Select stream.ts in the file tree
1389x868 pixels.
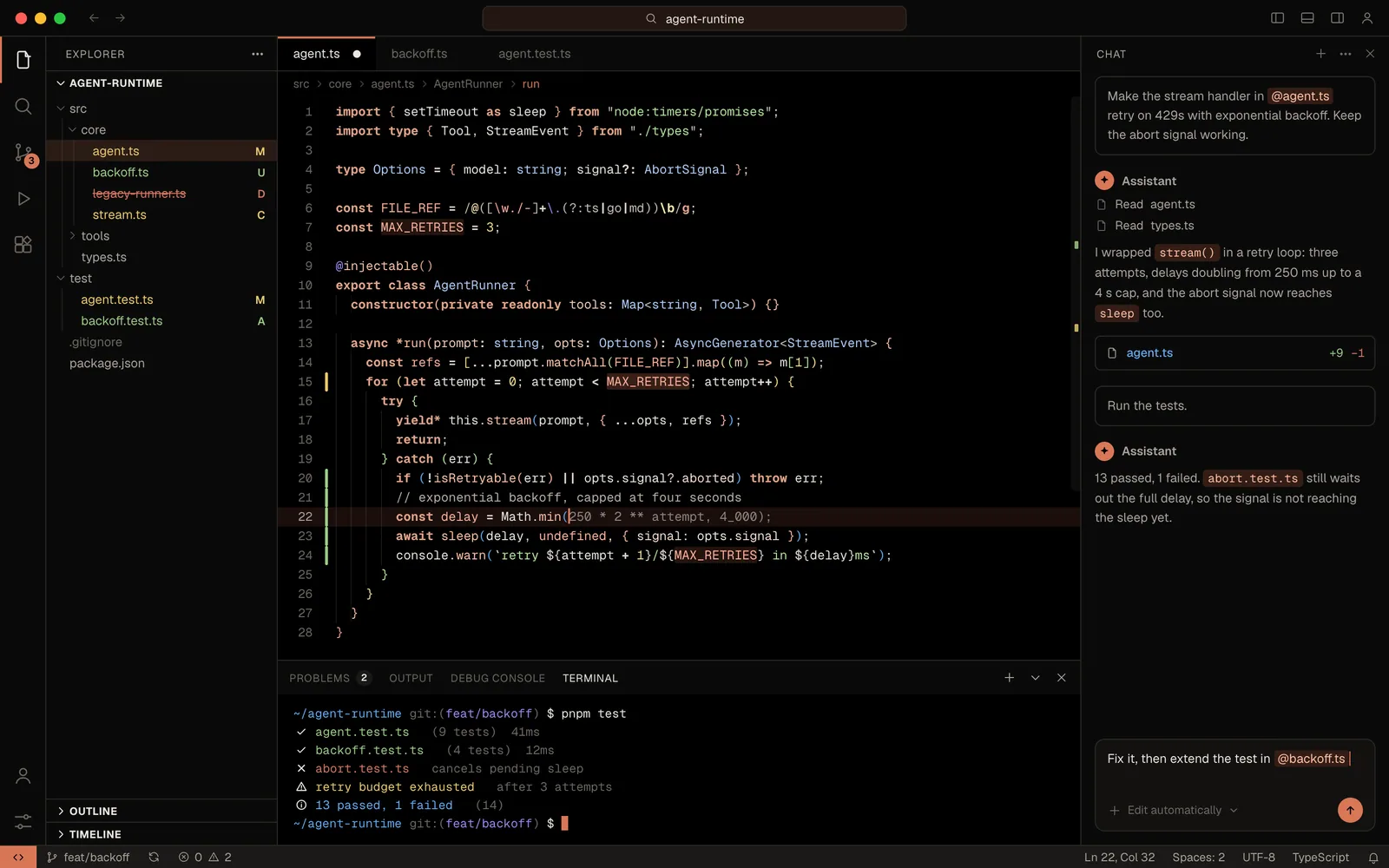click(x=161, y=214)
